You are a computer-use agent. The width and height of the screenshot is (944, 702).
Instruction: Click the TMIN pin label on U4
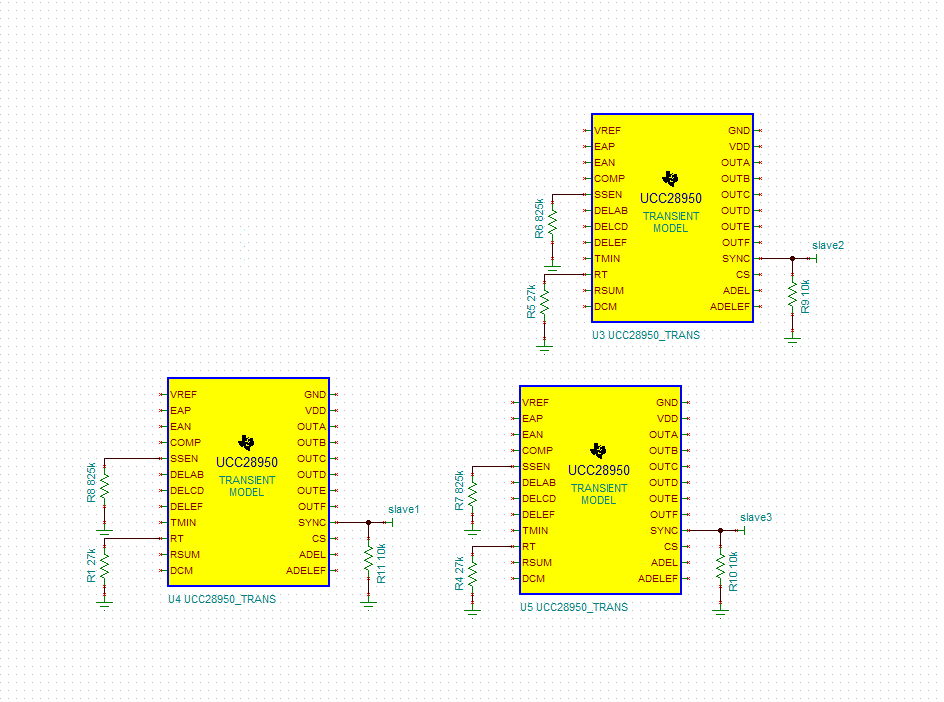183,523
